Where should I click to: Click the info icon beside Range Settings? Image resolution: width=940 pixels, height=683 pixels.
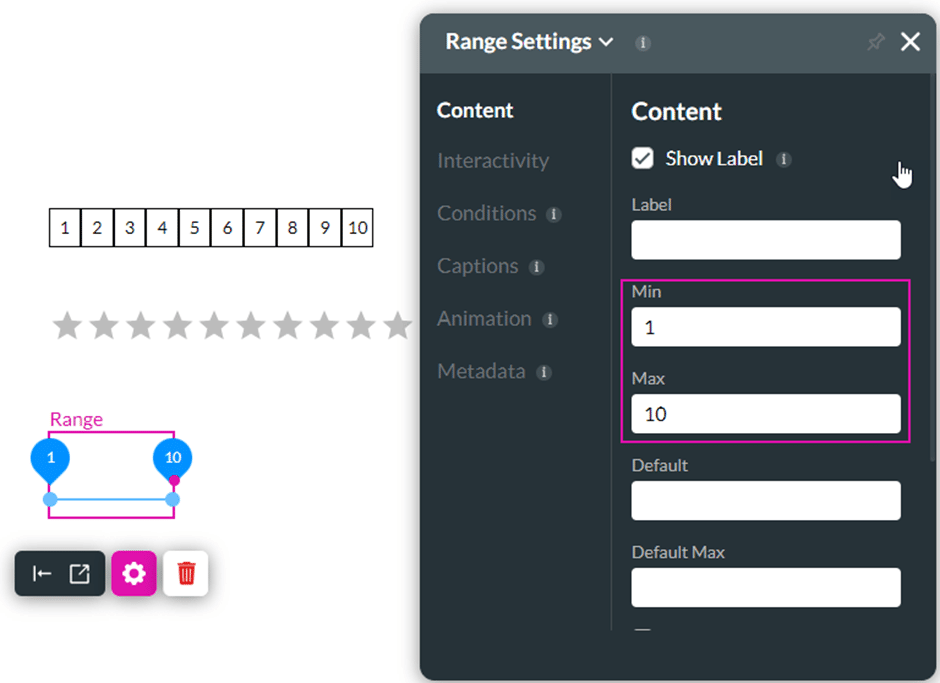(643, 43)
